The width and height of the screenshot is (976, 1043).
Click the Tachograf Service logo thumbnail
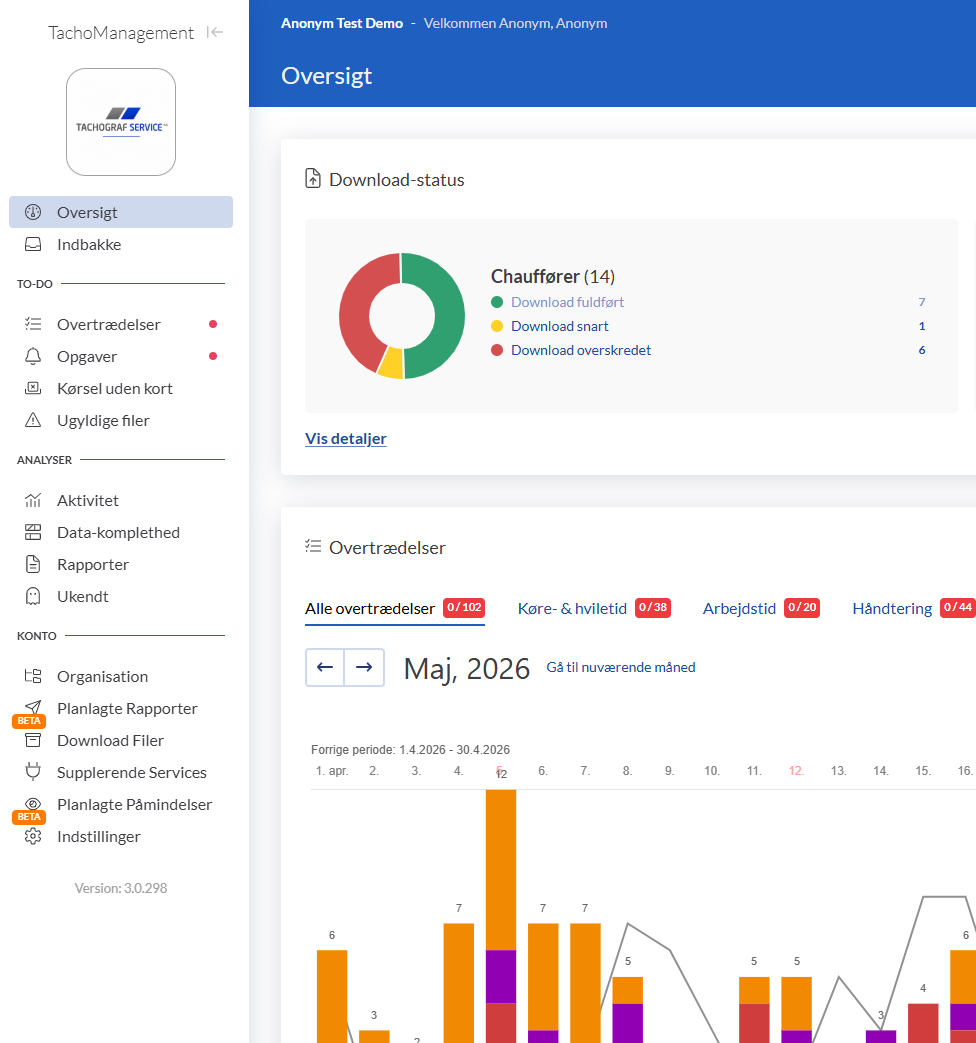pyautogui.click(x=121, y=122)
